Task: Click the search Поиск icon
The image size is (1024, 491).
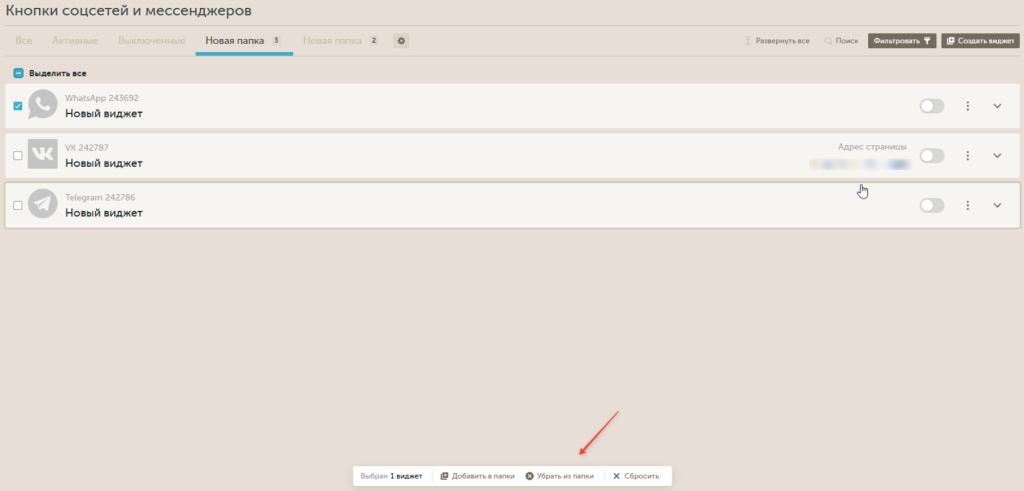Action: tap(829, 41)
